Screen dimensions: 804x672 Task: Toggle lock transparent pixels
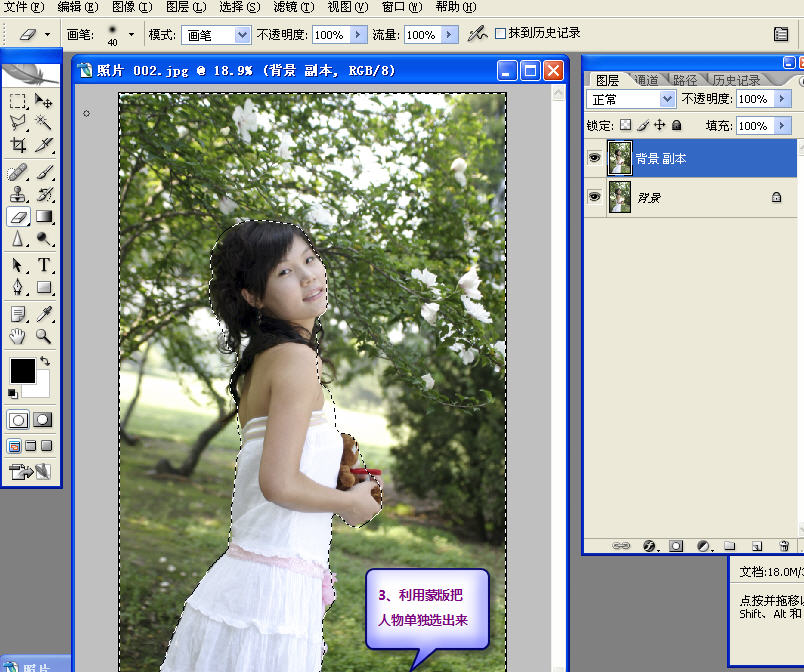(626, 125)
